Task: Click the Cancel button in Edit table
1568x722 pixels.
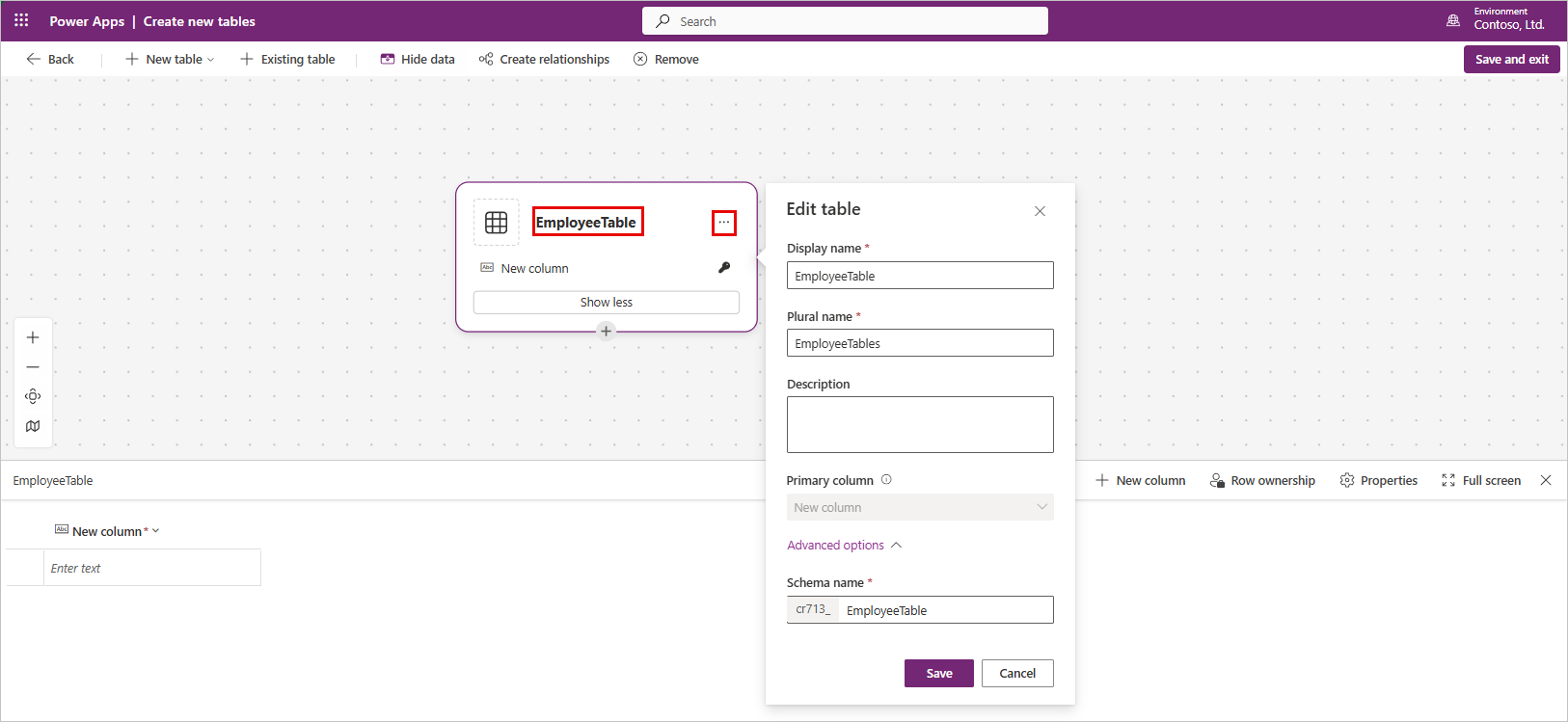Action: click(1017, 673)
